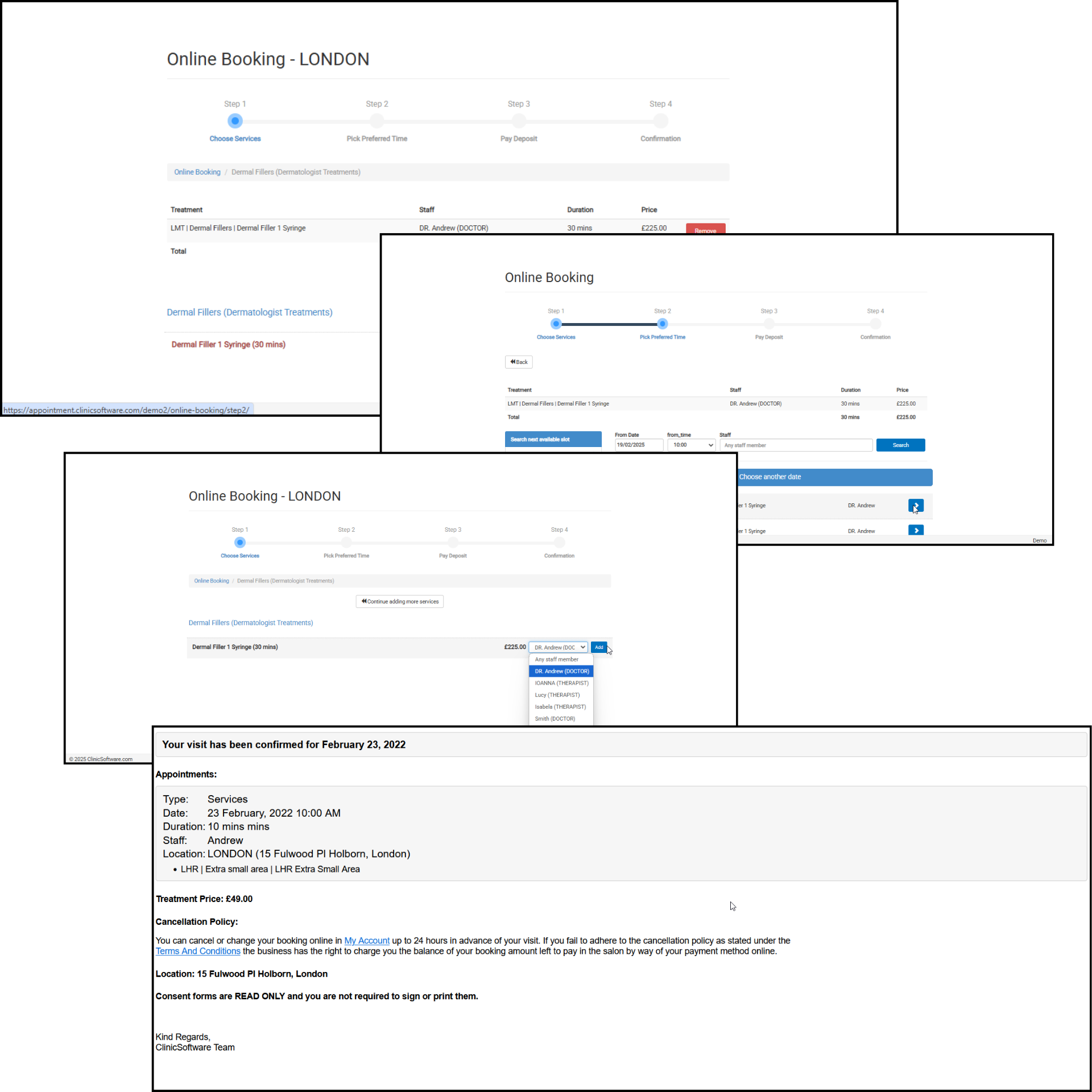Click Step 4 Confirmation circle in top window

pyautogui.click(x=660, y=121)
